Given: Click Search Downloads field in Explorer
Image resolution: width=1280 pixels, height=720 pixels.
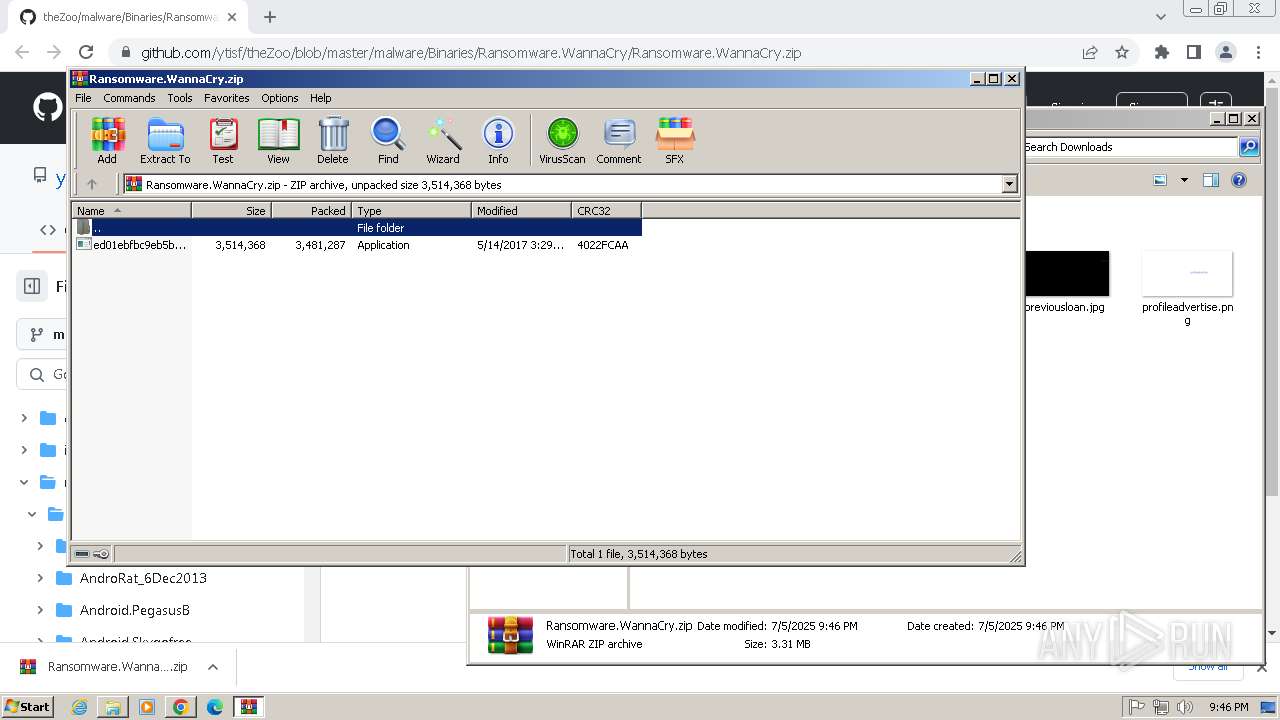Looking at the screenshot, I should pyautogui.click(x=1130, y=147).
